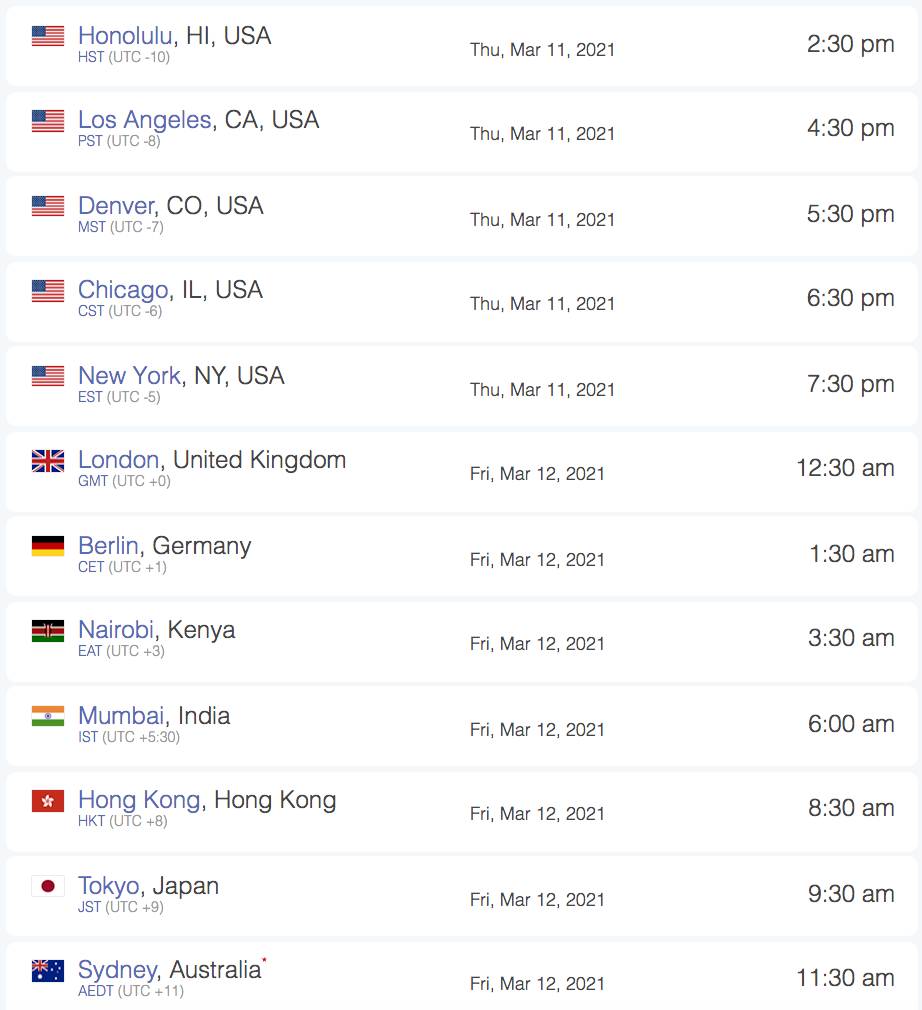922x1010 pixels.
Task: Open the Denver city link
Action: [x=117, y=206]
